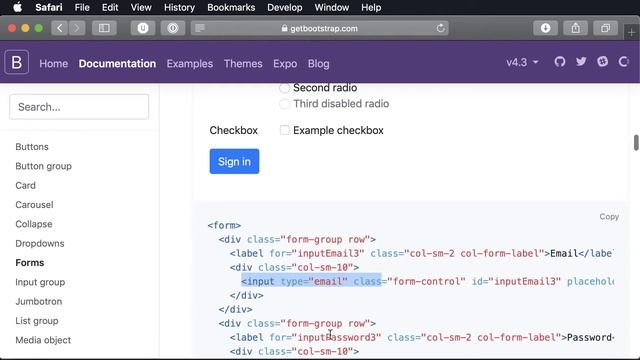Open Input group in the sidebar

(x=40, y=282)
